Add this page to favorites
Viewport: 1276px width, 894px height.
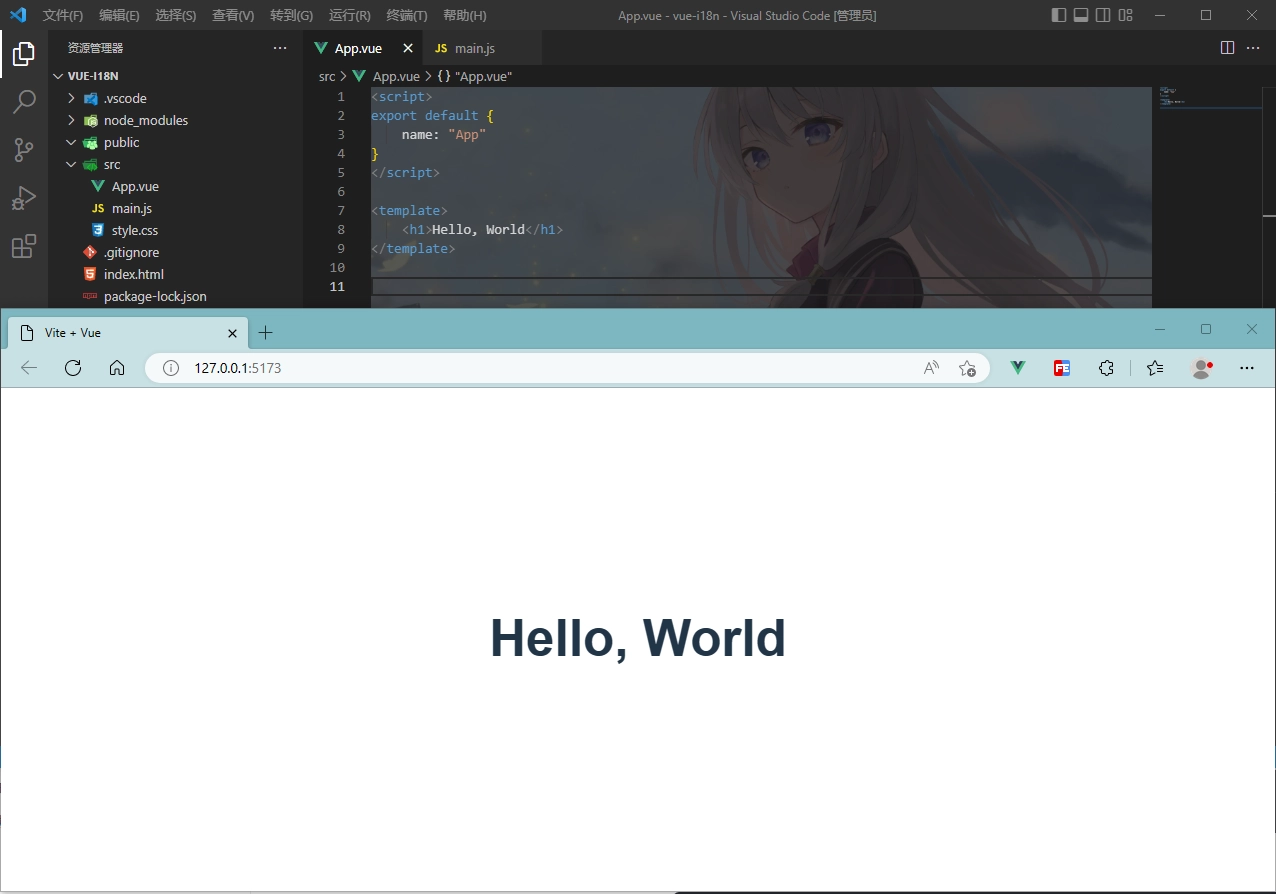pos(967,368)
